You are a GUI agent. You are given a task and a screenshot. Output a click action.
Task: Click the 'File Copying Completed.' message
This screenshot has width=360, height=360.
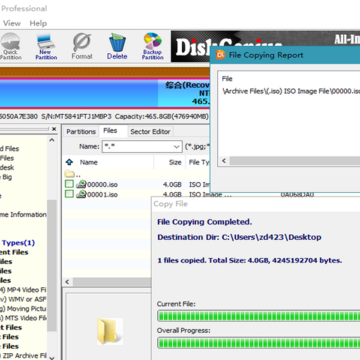point(205,222)
